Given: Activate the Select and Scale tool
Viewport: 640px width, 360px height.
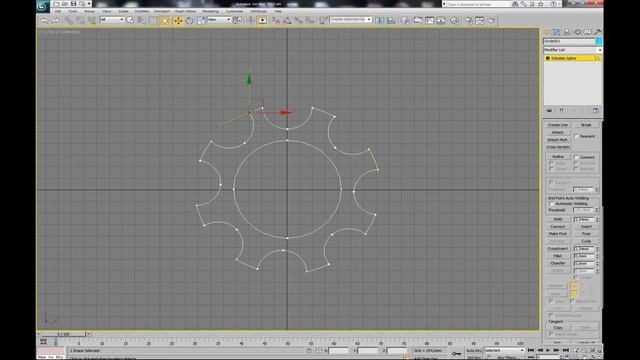Looking at the screenshot, I should pos(201,20).
